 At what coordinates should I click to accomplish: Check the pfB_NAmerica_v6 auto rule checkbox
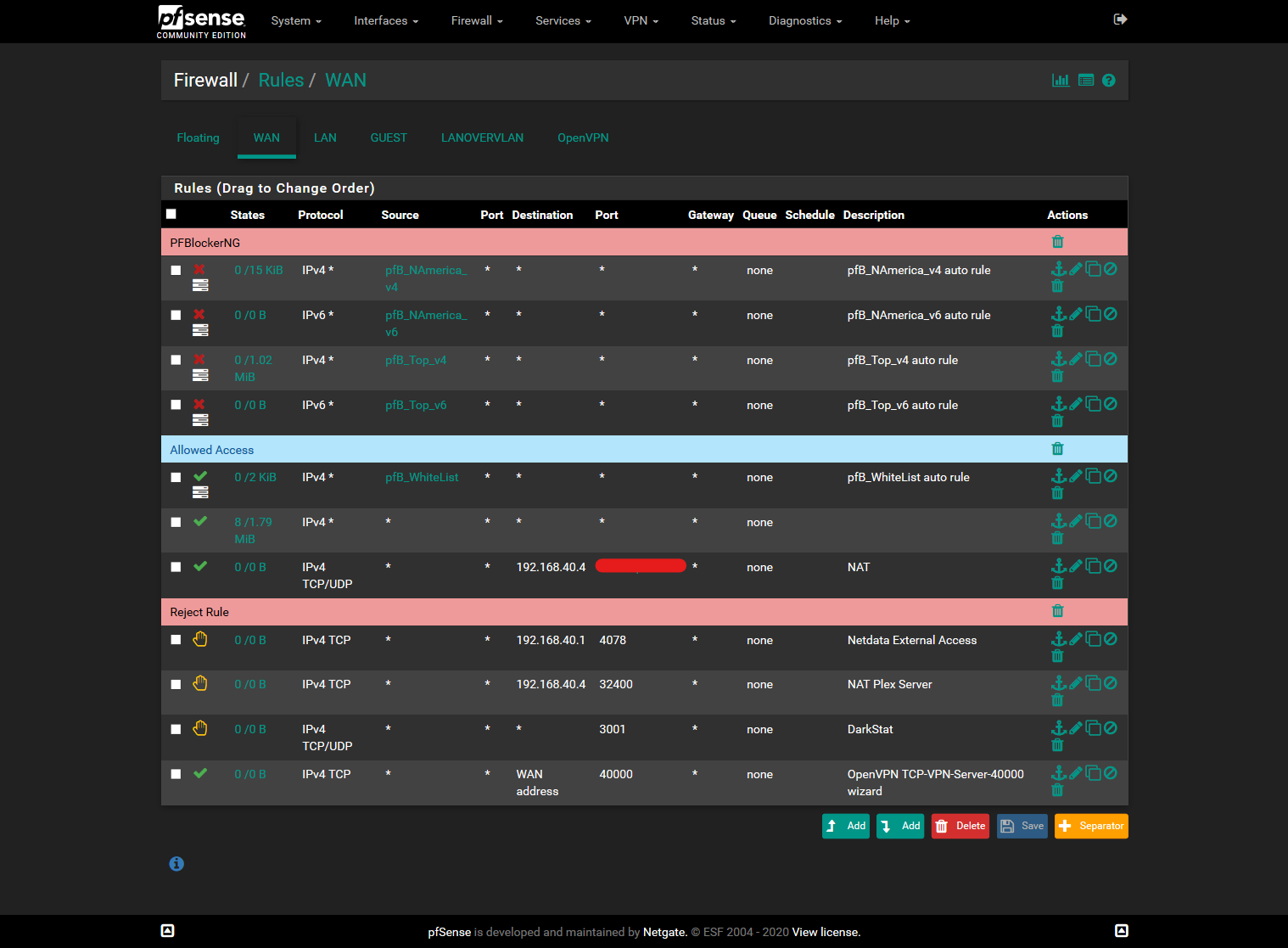tap(176, 315)
